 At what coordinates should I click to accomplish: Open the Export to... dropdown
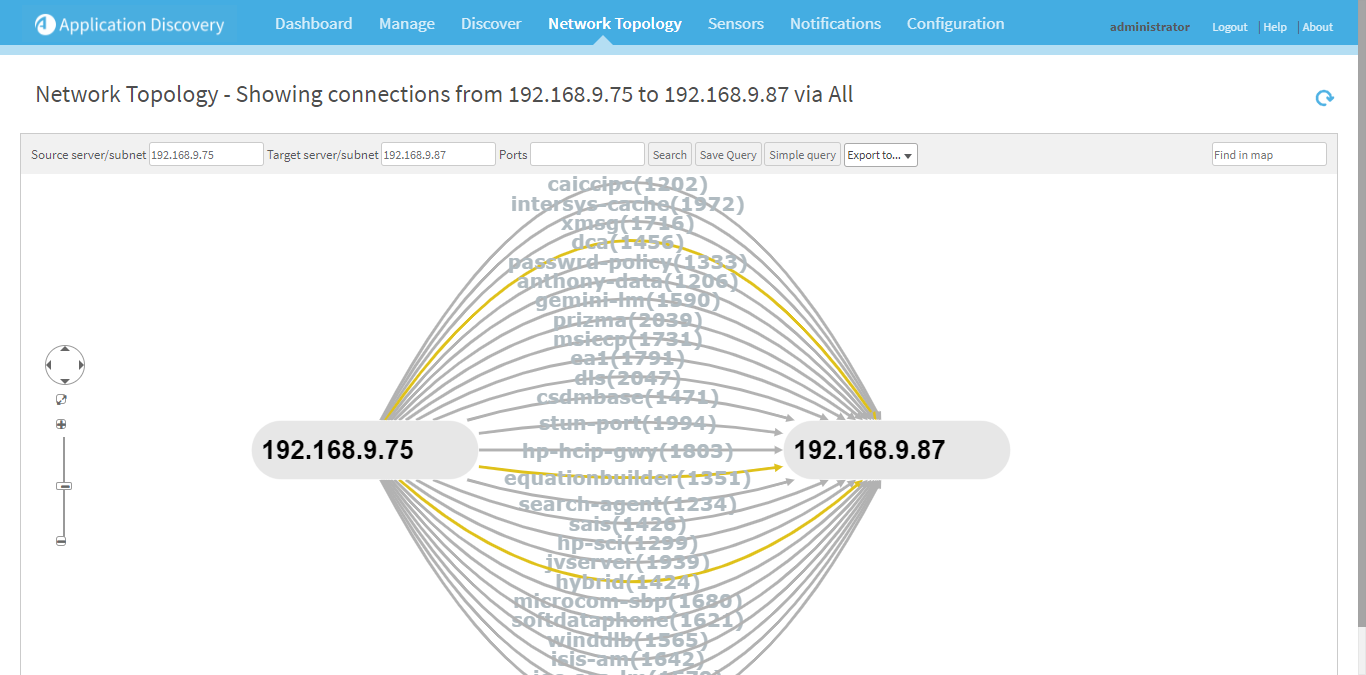click(879, 155)
